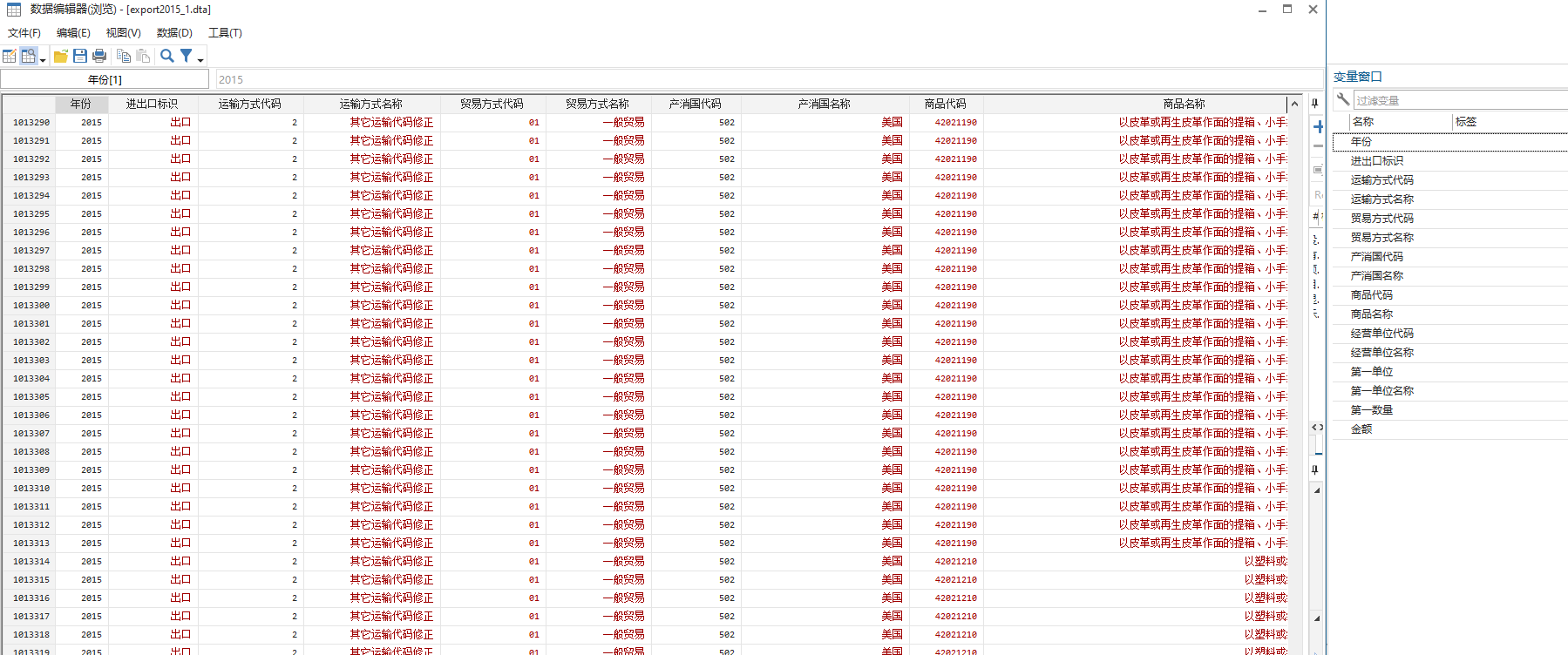Select variable 第一数量 in variable window
The width and height of the screenshot is (1568, 655).
tap(1450, 409)
